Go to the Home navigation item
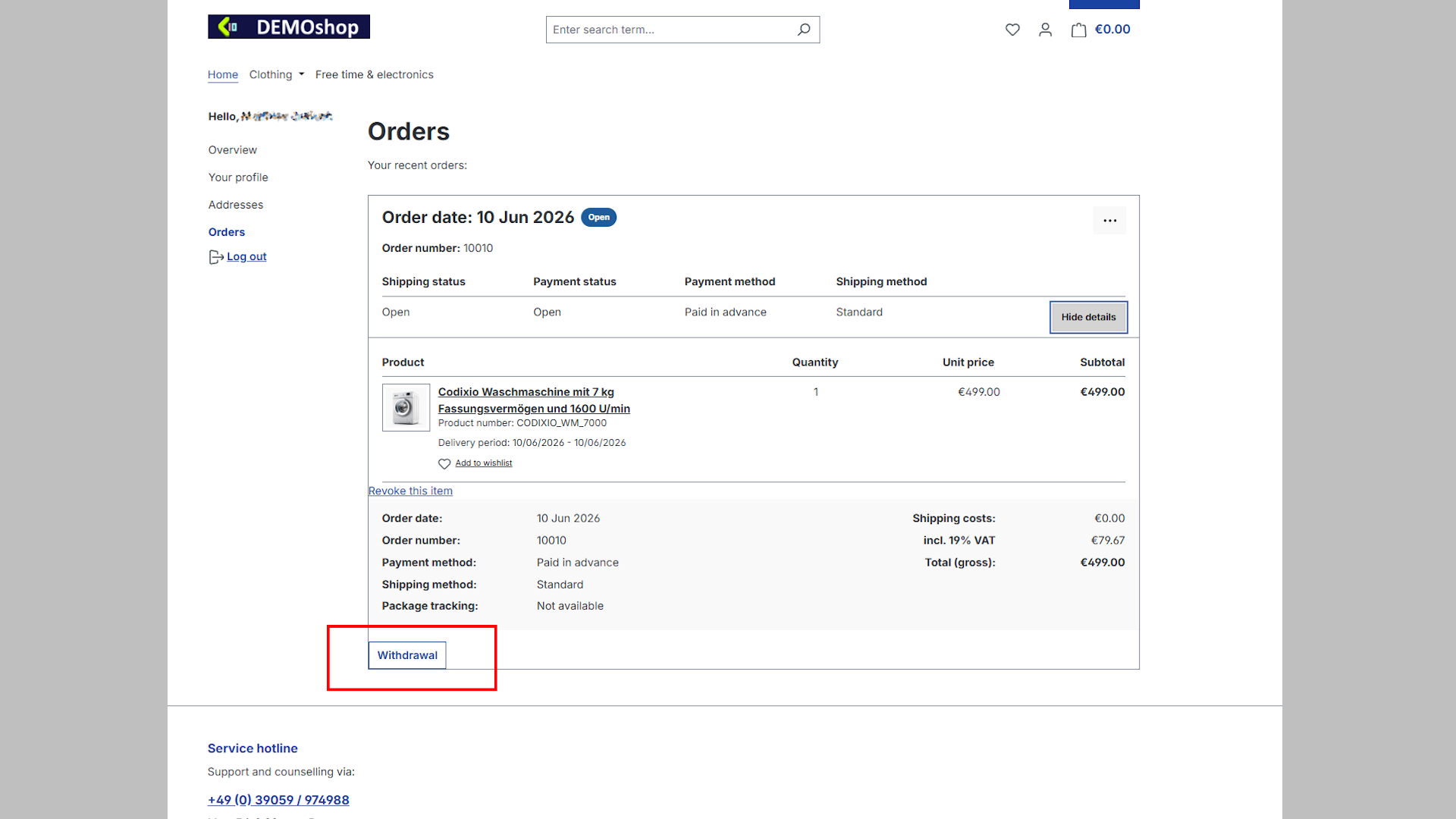The height and width of the screenshot is (819, 1456). 223,74
